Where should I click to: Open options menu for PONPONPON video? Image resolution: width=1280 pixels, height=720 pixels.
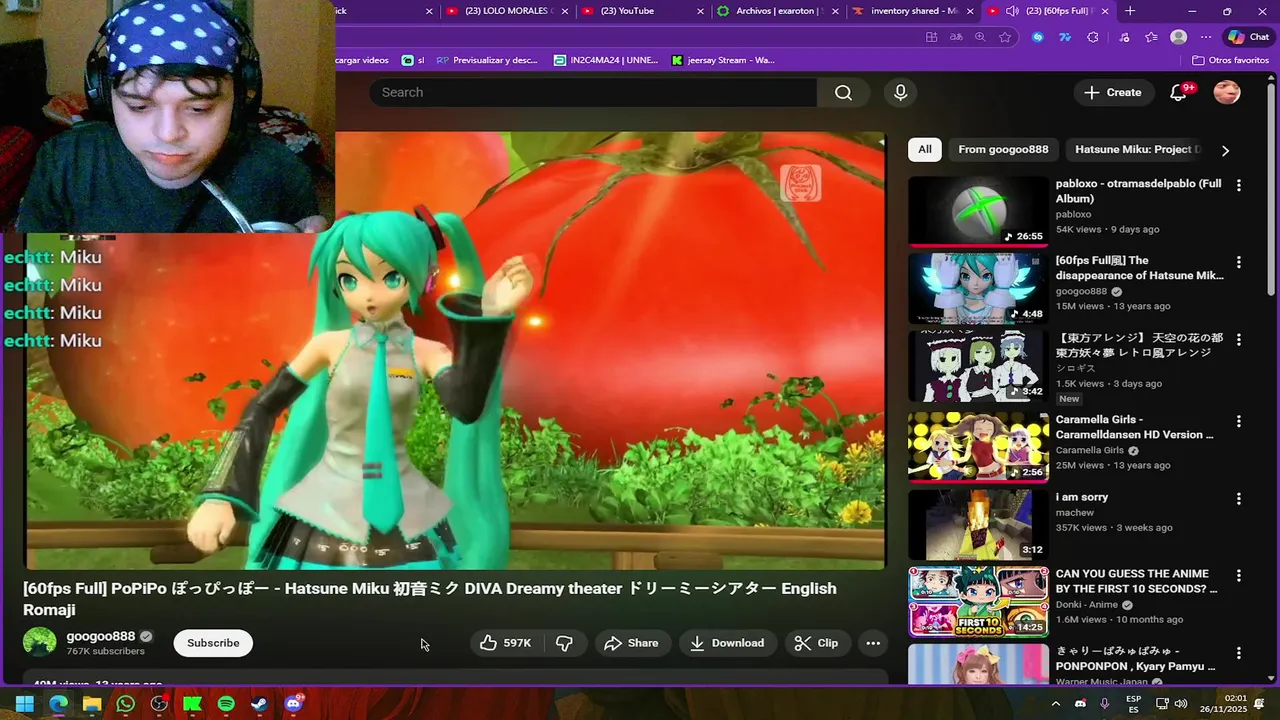pos(1238,652)
